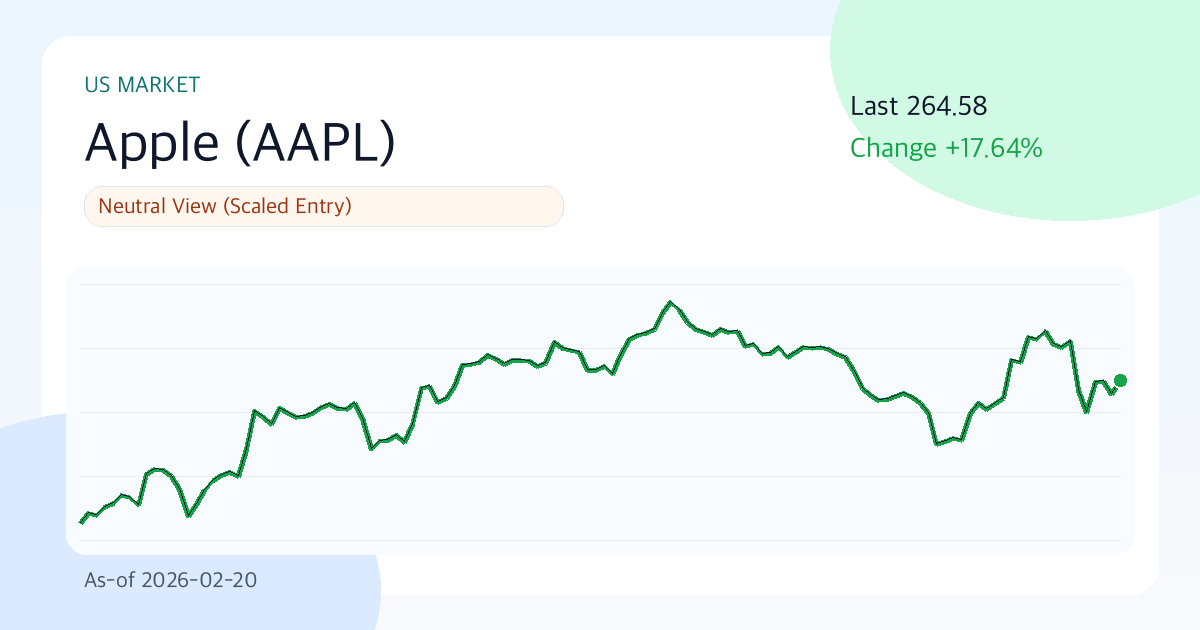Click the green chart endpoint dot
The width and height of the screenshot is (1200, 630).
pos(1121,380)
